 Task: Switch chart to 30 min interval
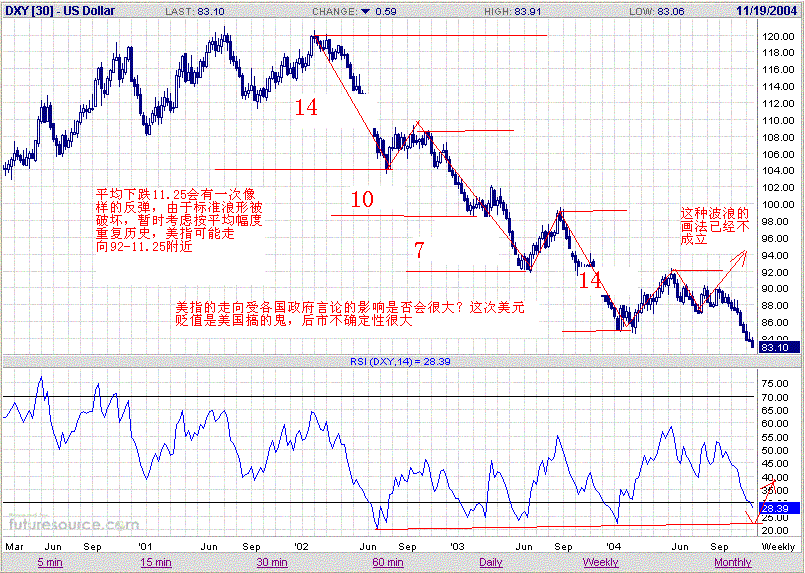point(272,562)
